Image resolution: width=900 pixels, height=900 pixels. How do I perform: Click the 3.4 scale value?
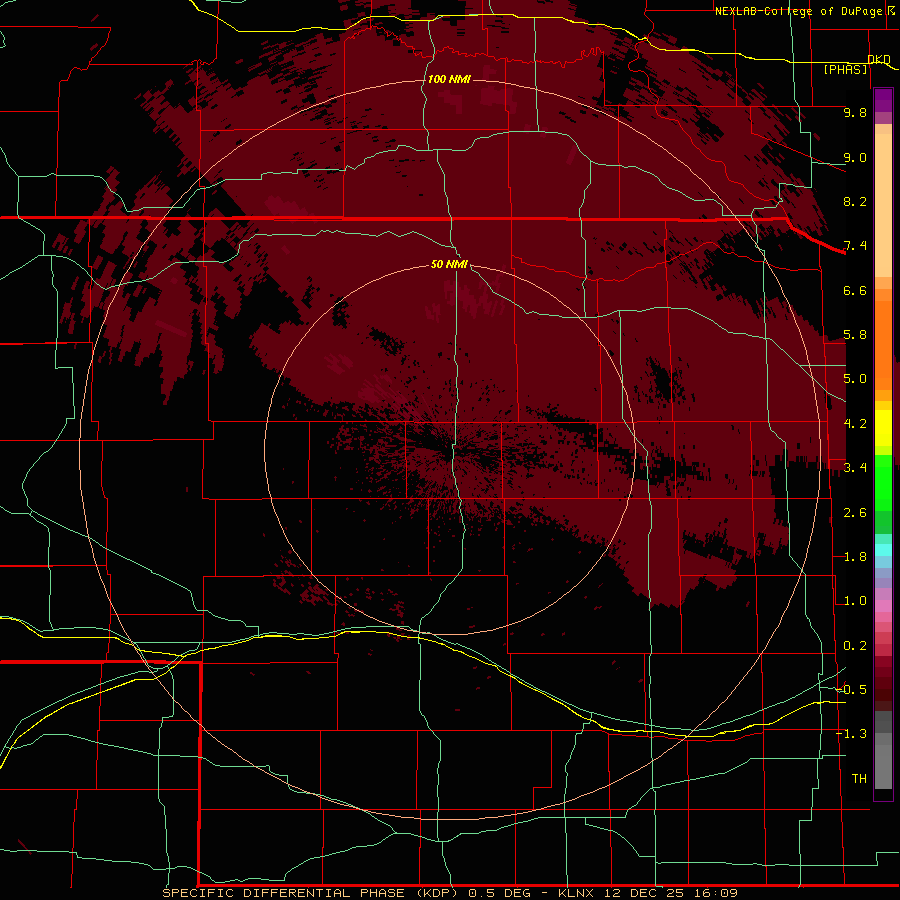855,468
